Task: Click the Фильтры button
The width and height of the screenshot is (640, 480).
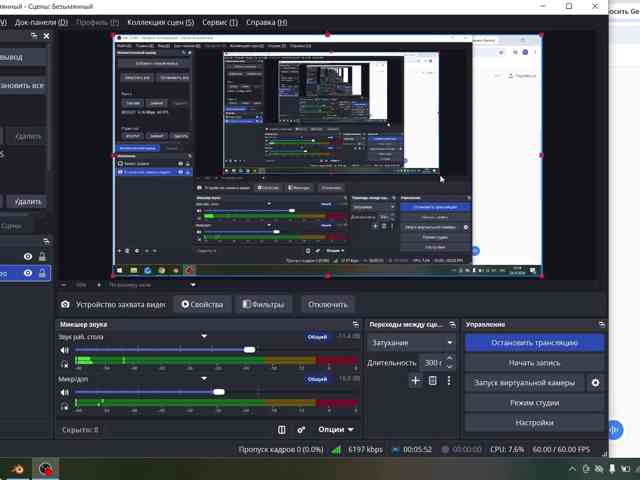Action: point(263,304)
